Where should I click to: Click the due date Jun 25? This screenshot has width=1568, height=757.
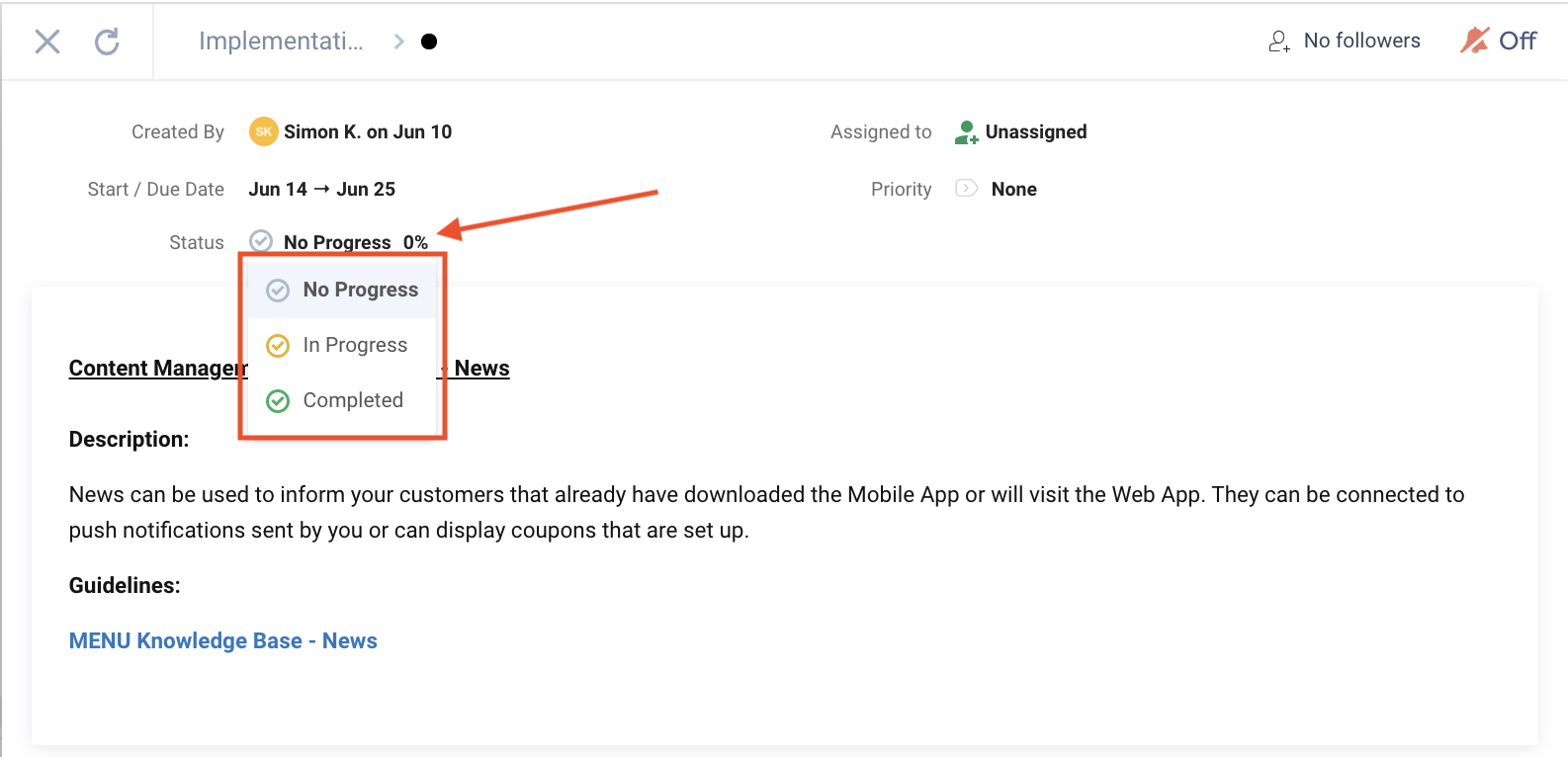(x=366, y=189)
